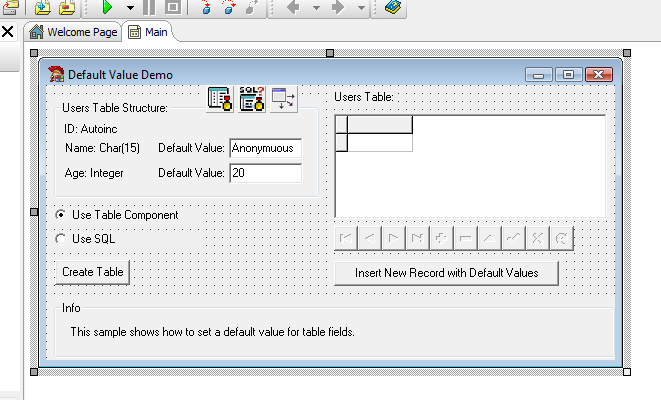Switch to the Main tab
Viewport: 661px width, 400px height.
(x=147, y=32)
